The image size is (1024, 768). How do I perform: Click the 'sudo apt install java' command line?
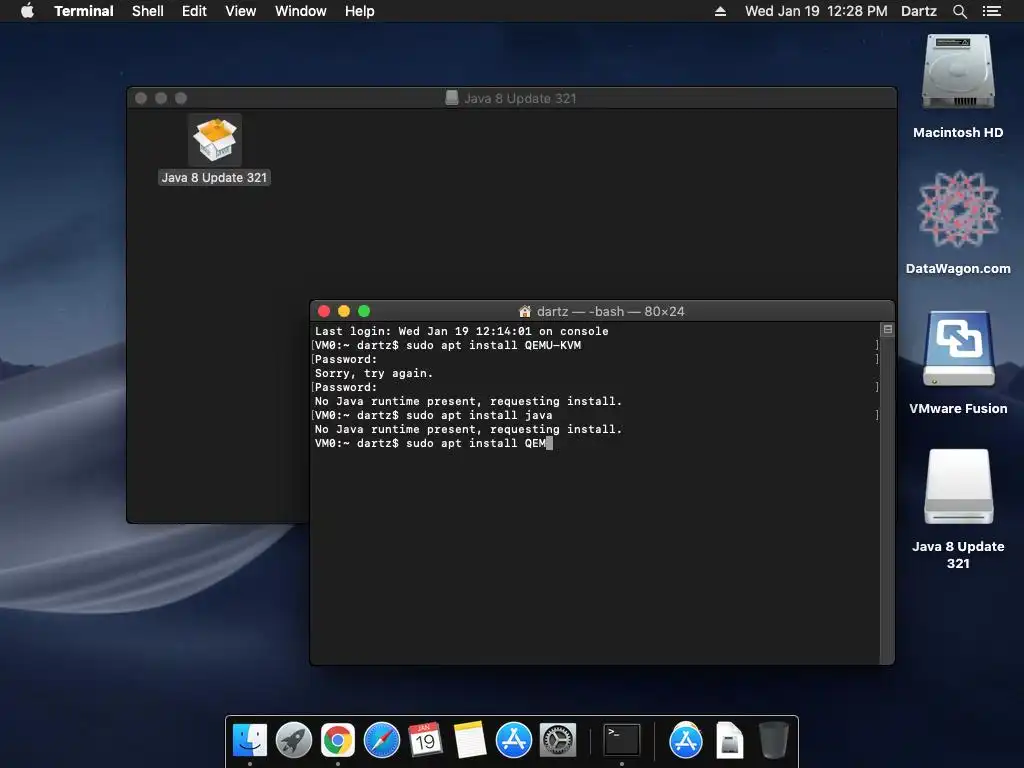pyautogui.click(x=433, y=415)
